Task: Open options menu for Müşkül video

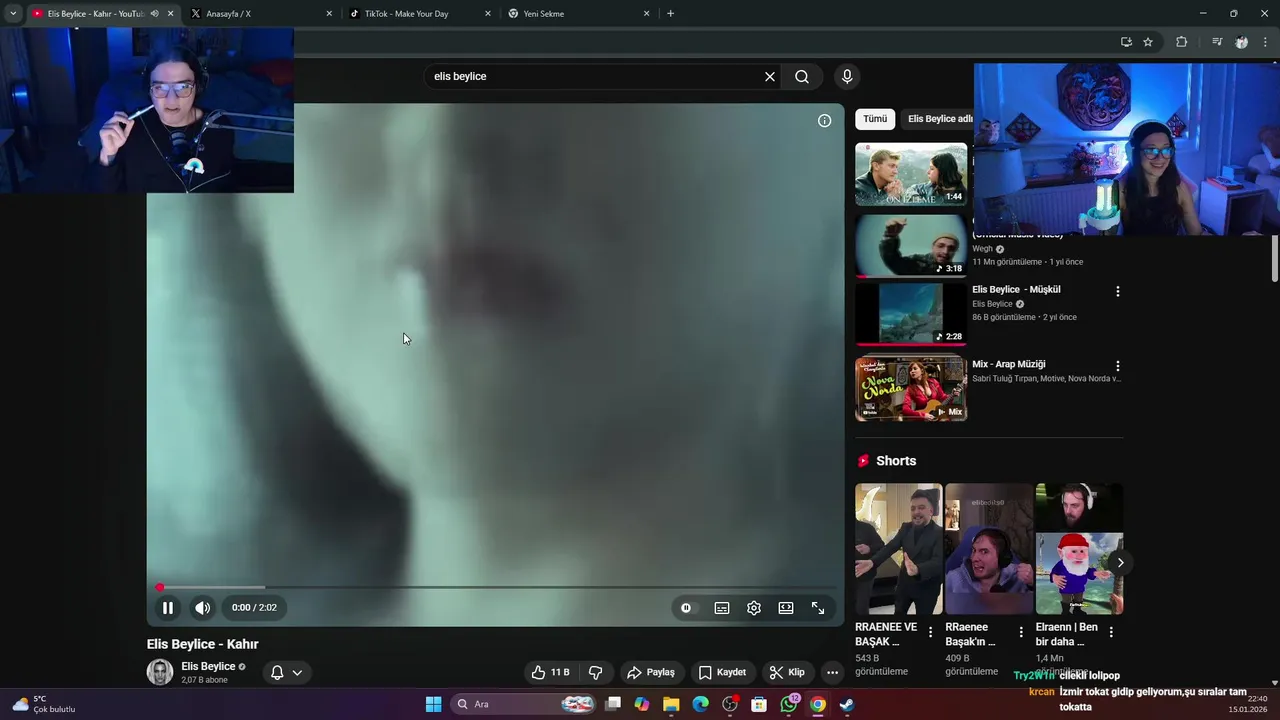Action: [1117, 291]
